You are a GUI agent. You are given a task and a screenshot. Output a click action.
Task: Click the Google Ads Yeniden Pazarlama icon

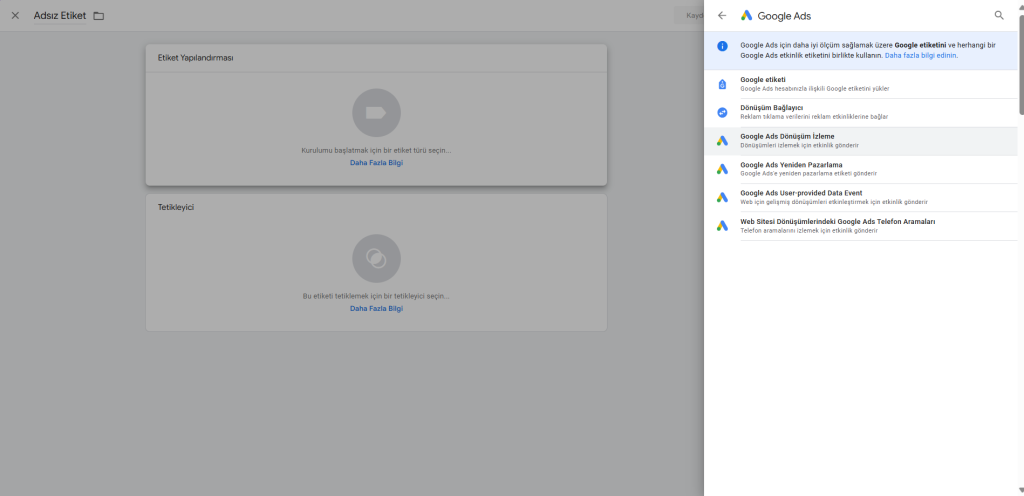click(722, 169)
